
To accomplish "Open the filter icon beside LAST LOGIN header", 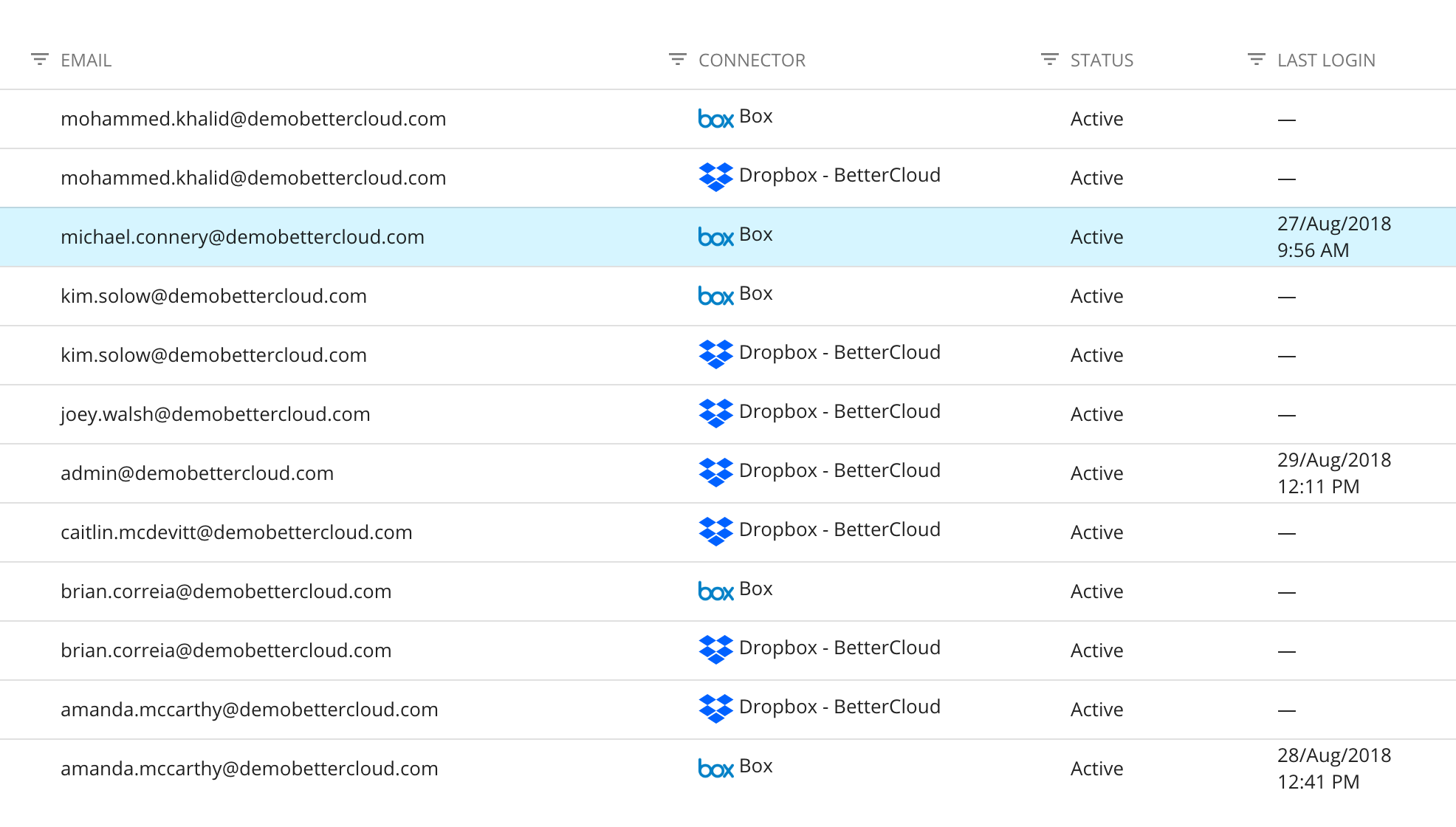I will 1257,60.
